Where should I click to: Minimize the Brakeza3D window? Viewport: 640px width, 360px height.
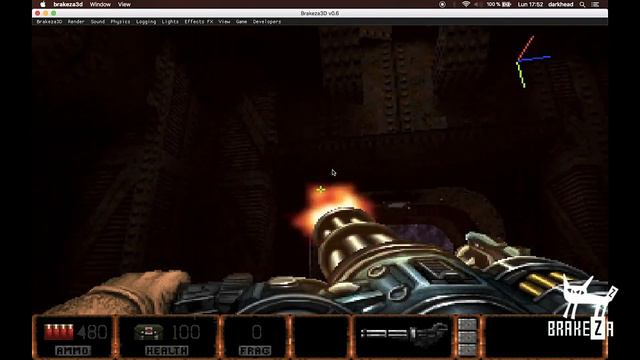(46, 13)
